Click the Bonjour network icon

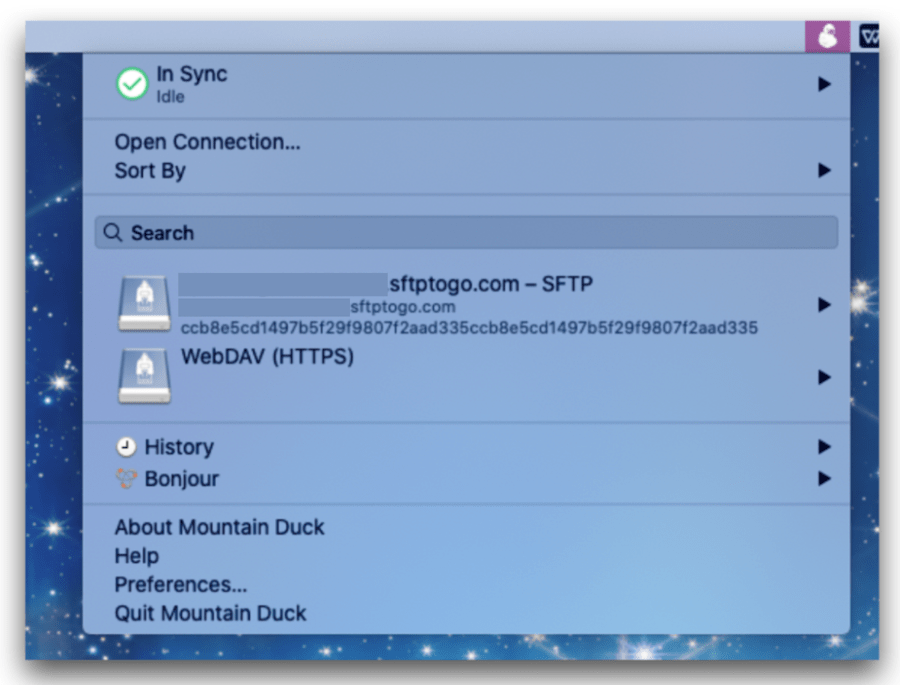tap(126, 478)
